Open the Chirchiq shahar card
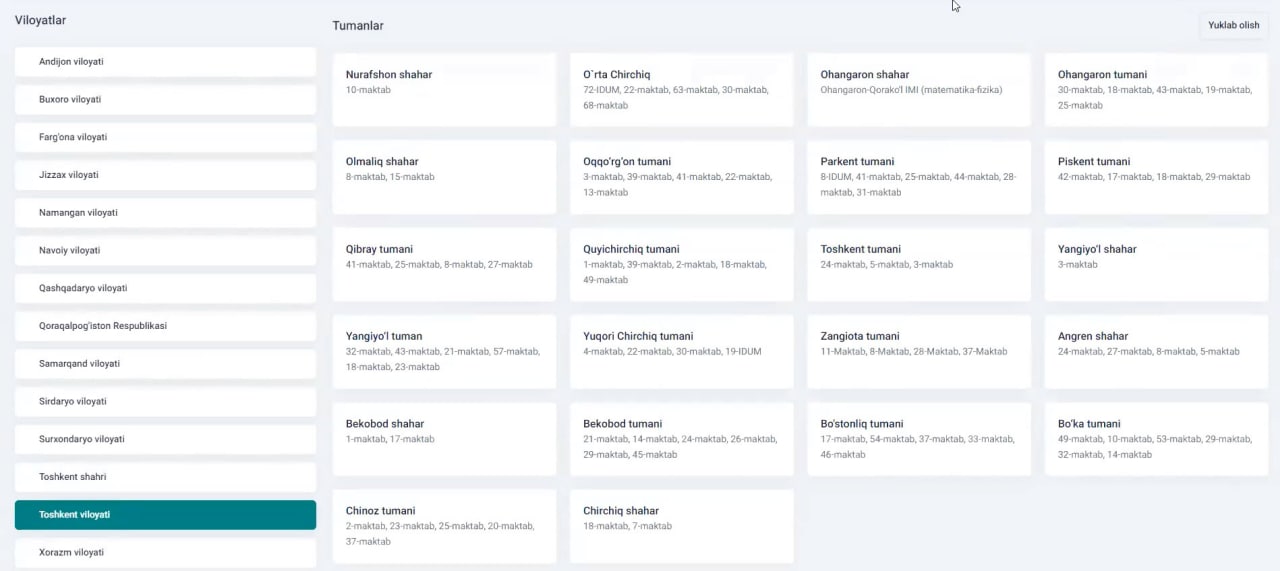The width and height of the screenshot is (1280, 571). (682, 526)
